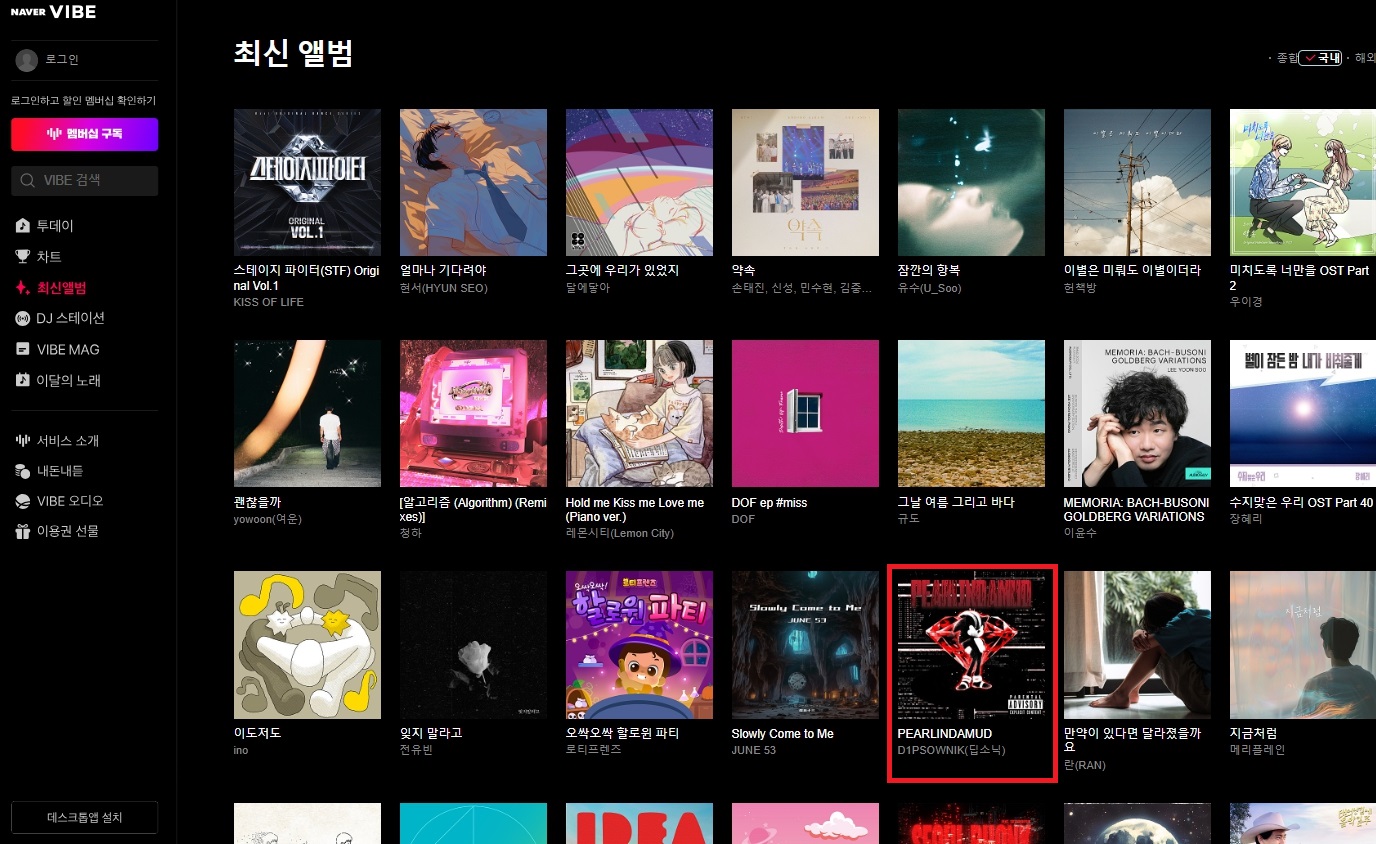This screenshot has height=844, width=1376.
Task: Click artist name 레몬시티(Lemon City)
Action: click(x=620, y=533)
